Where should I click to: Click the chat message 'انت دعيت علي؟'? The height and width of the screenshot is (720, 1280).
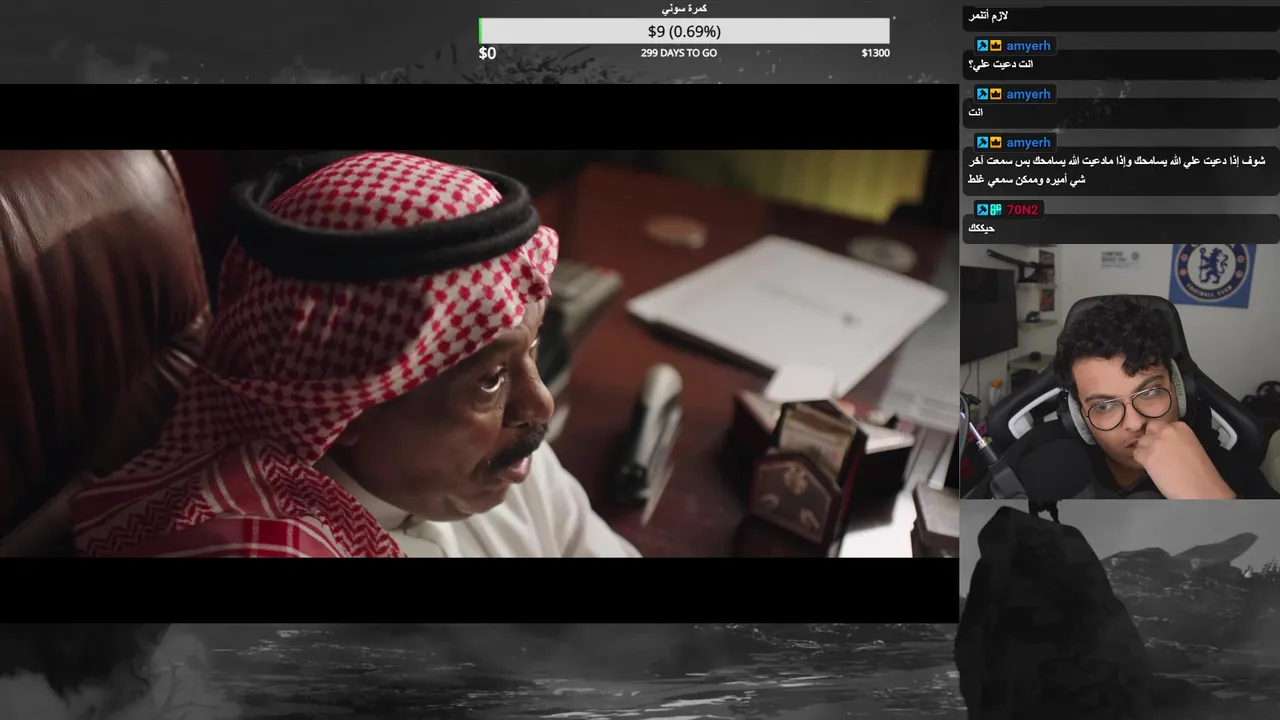(1000, 64)
